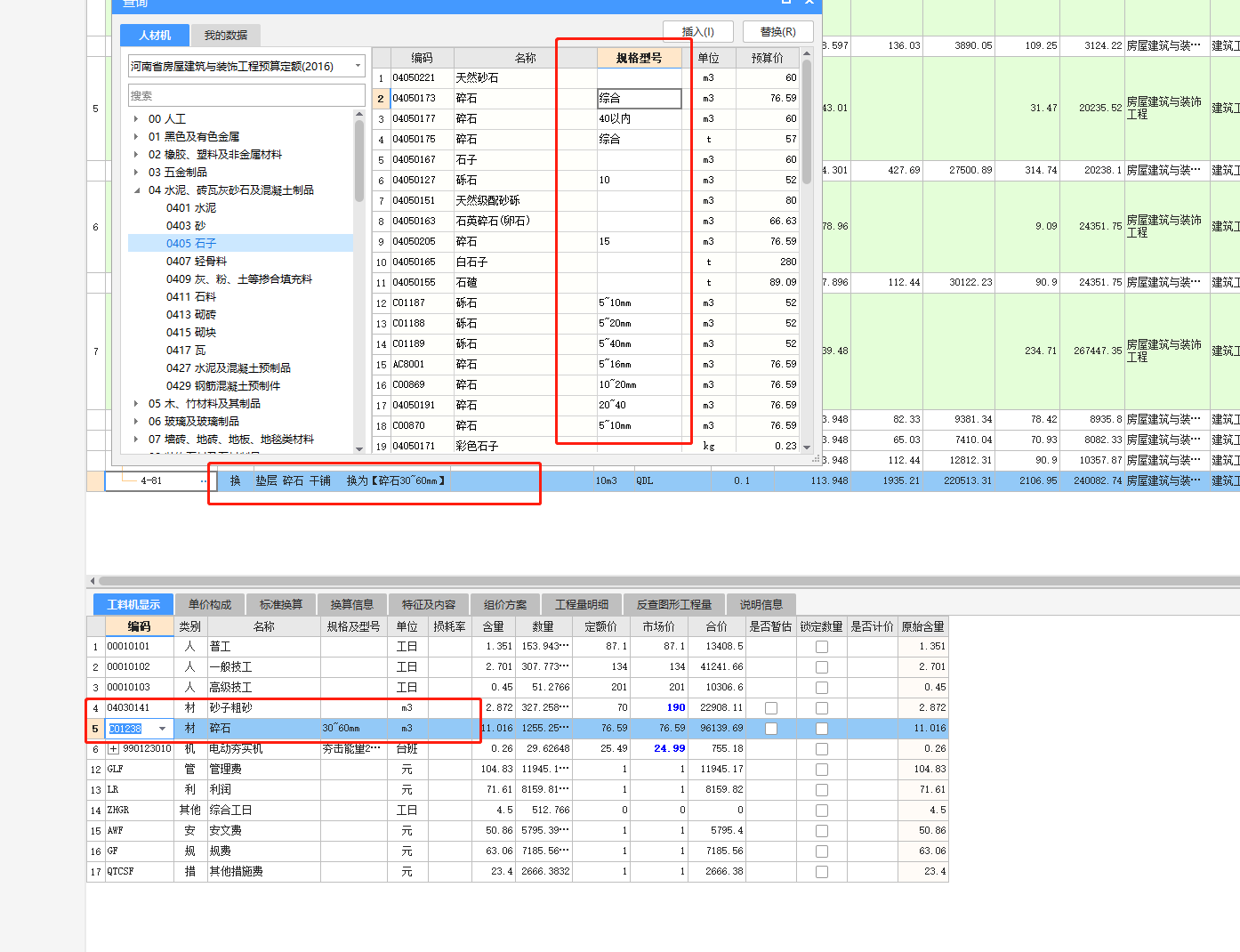This screenshot has width=1240, height=952.
Task: Open the 河南省 quota library dropdown
Action: (358, 66)
